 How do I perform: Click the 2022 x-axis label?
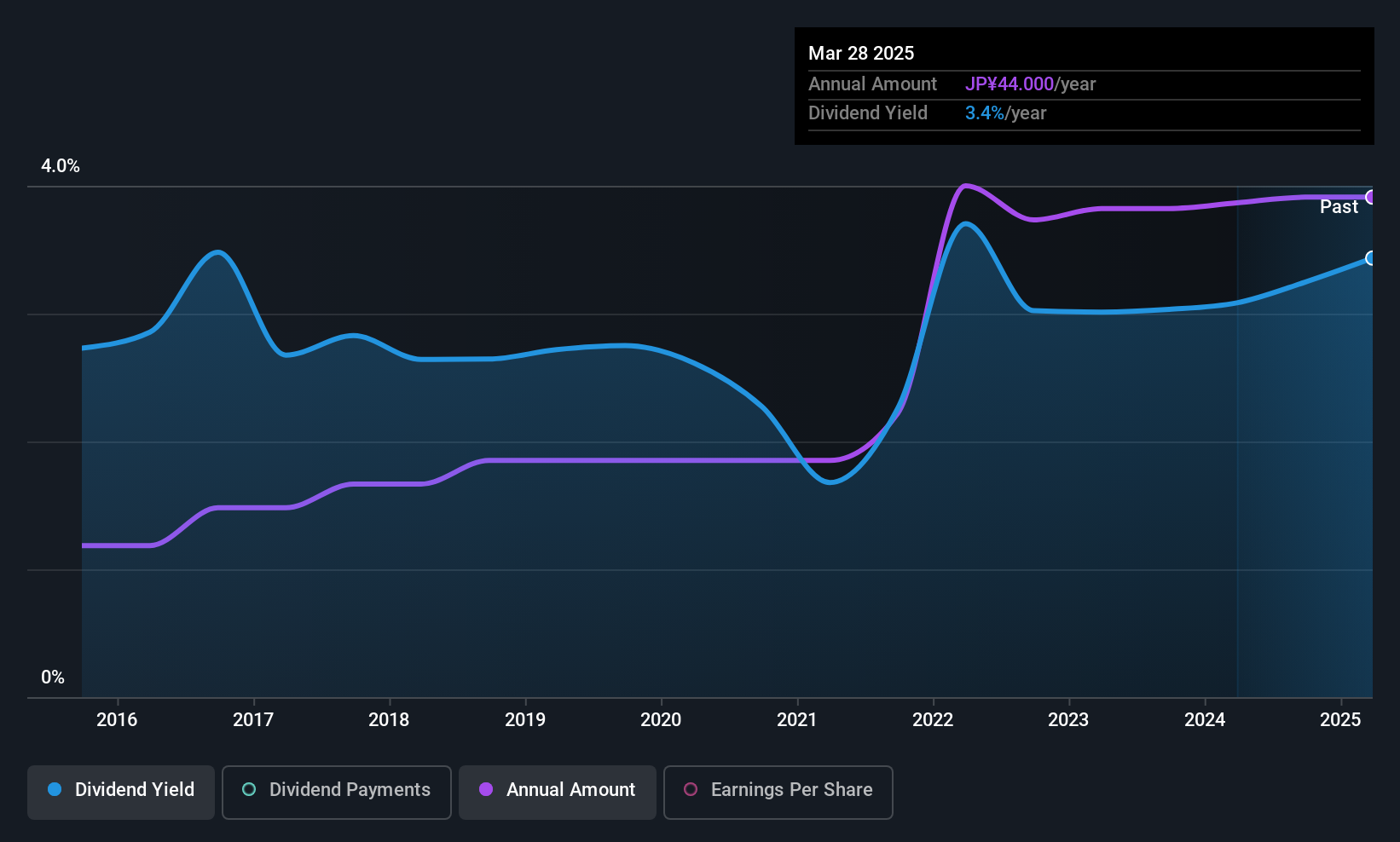(x=933, y=720)
